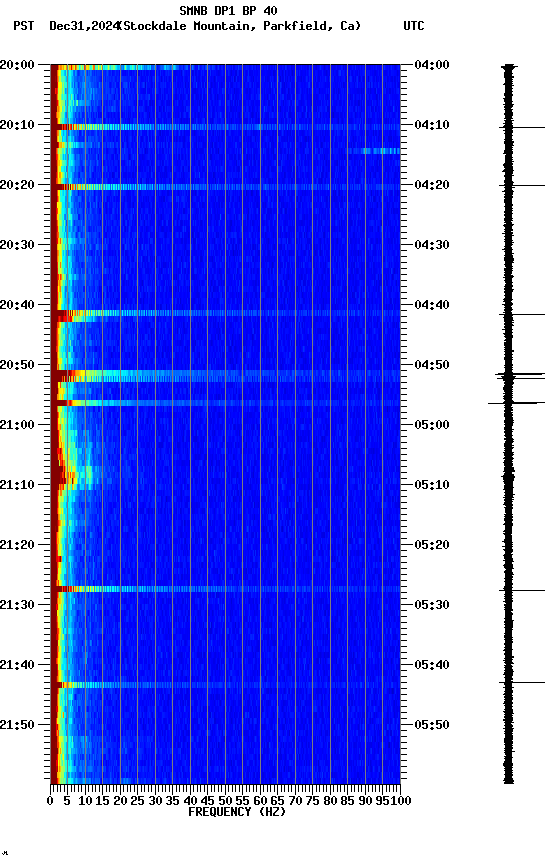Viewport: 552px width, 864px height.
Task: Click the '80' frequency axis label
Action: (x=330, y=801)
